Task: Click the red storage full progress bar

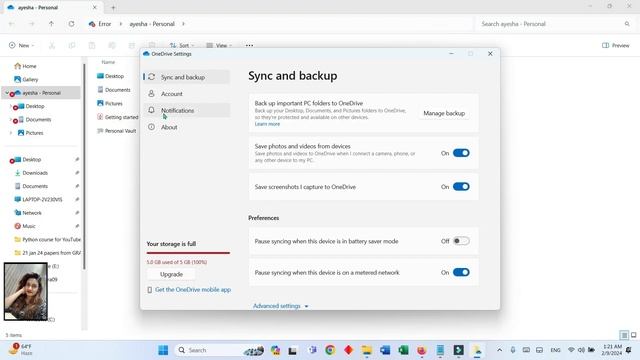Action: pyautogui.click(x=188, y=253)
